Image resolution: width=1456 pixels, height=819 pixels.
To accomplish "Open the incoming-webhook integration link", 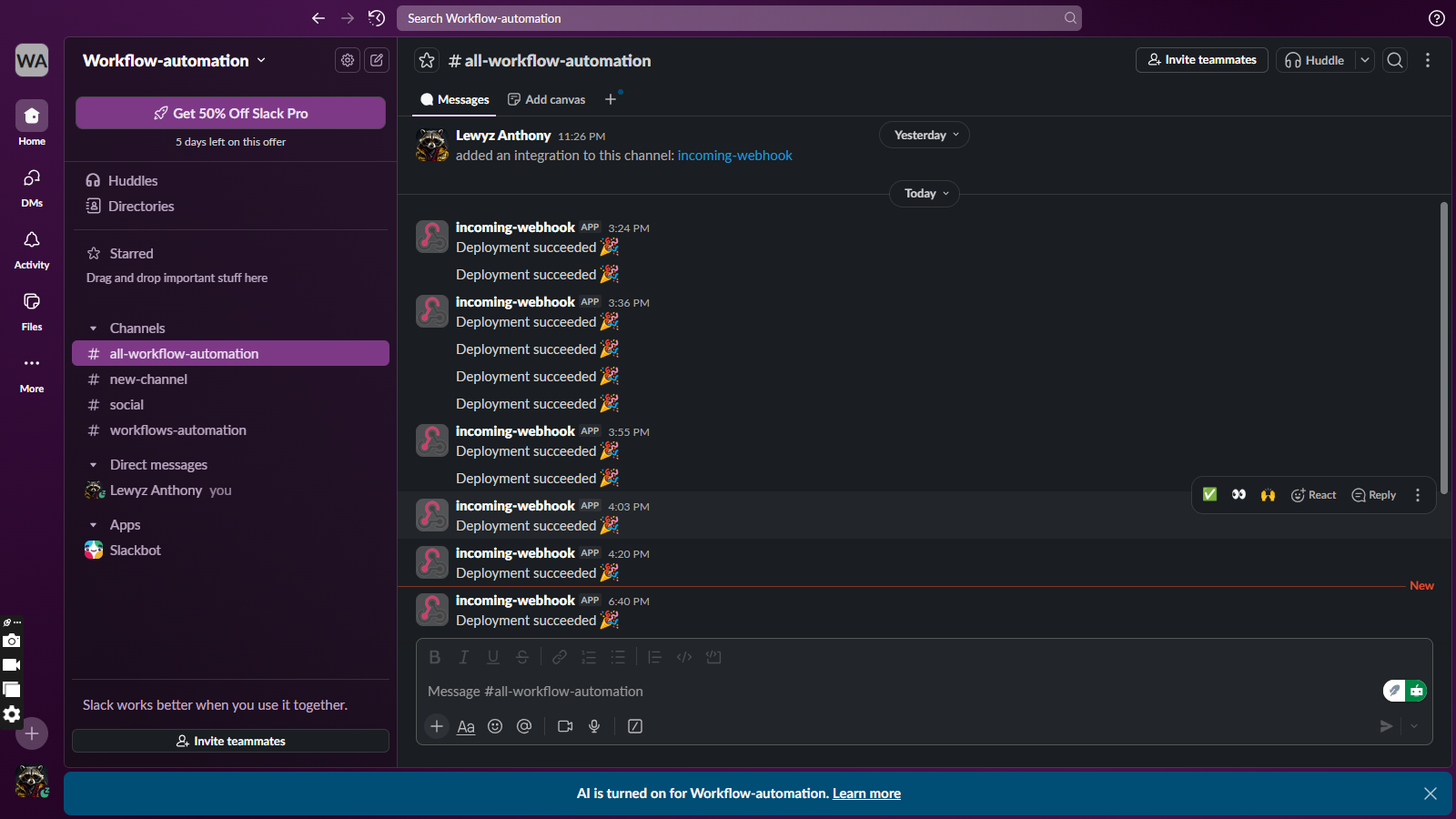I will click(734, 156).
